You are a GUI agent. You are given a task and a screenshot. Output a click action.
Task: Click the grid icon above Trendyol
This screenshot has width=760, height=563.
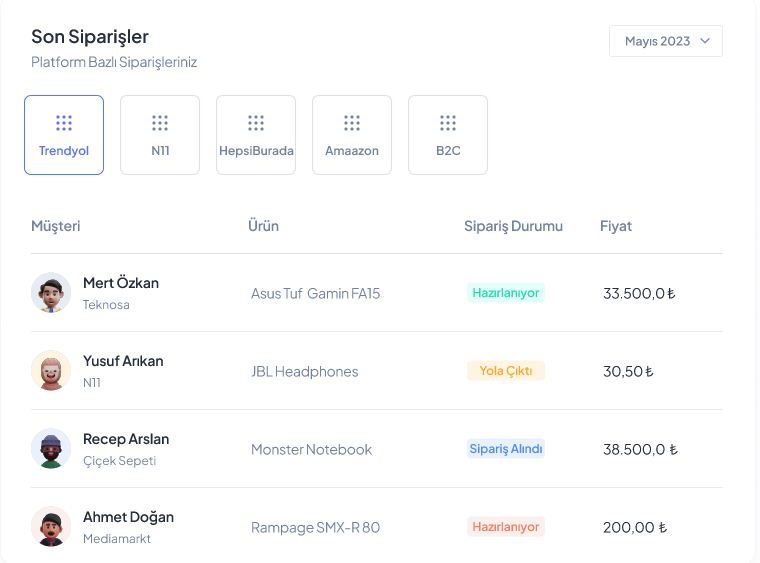click(64, 123)
